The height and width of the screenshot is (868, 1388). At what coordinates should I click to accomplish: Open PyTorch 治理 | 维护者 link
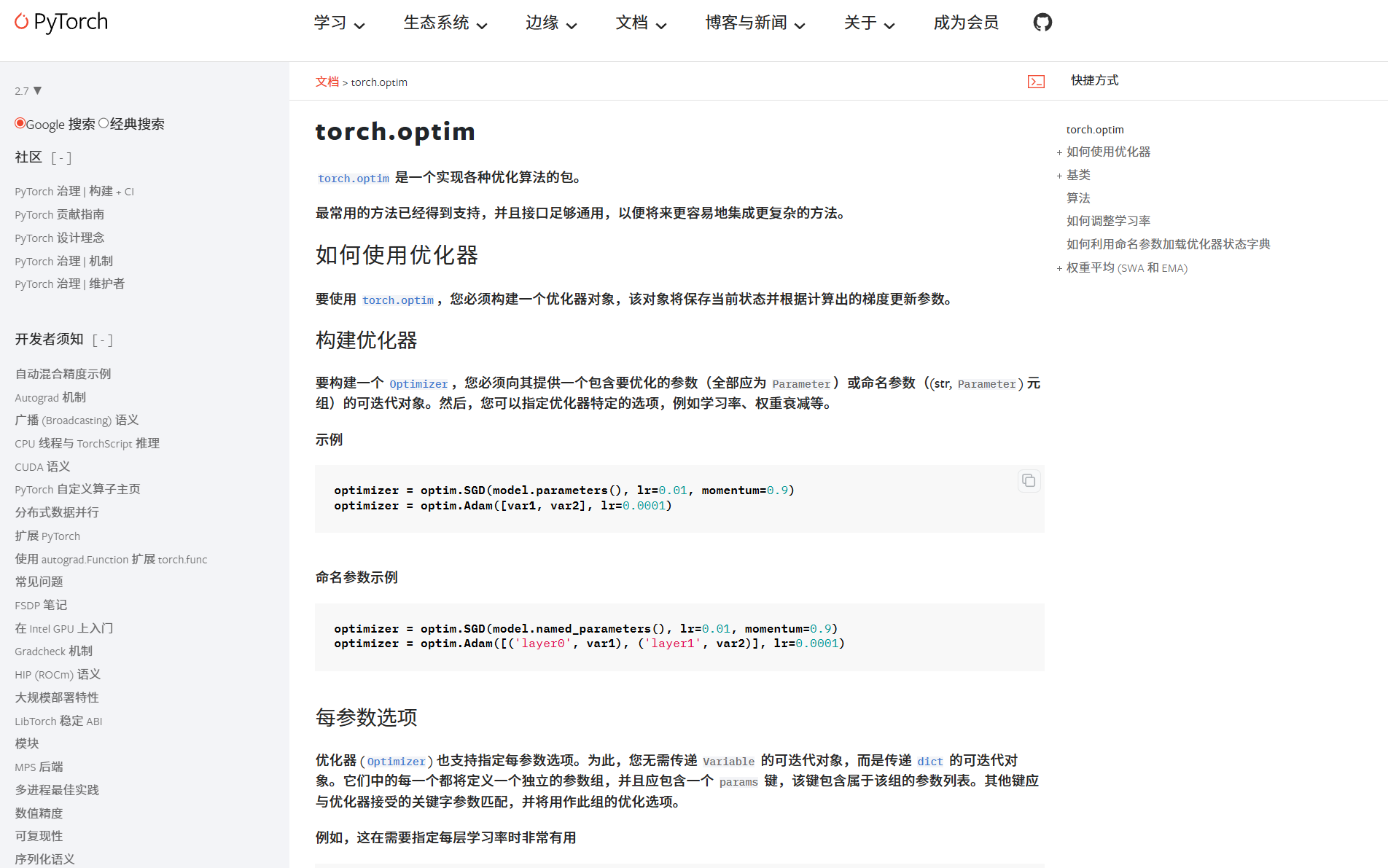pyautogui.click(x=70, y=284)
